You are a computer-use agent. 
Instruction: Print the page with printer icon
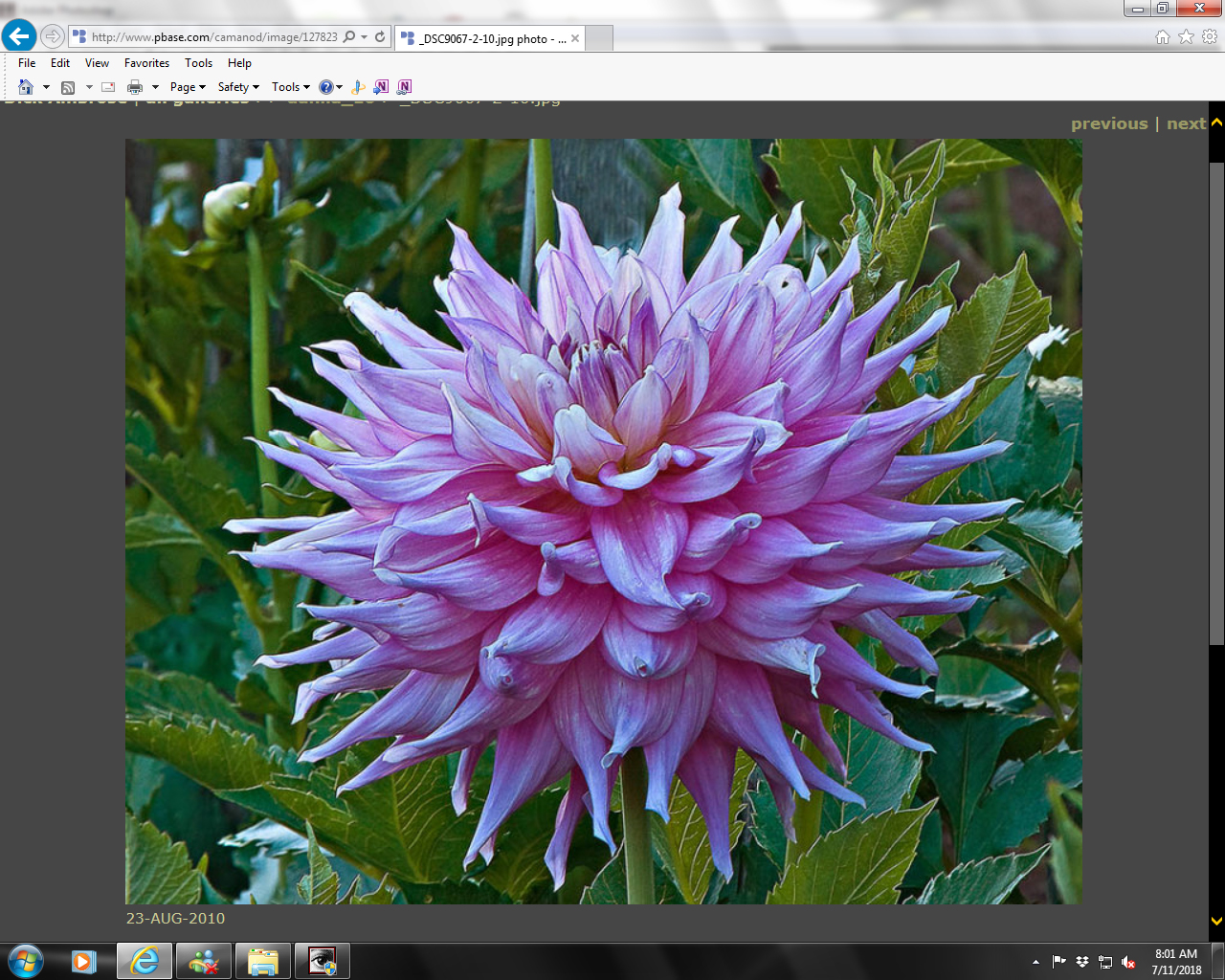point(135,87)
